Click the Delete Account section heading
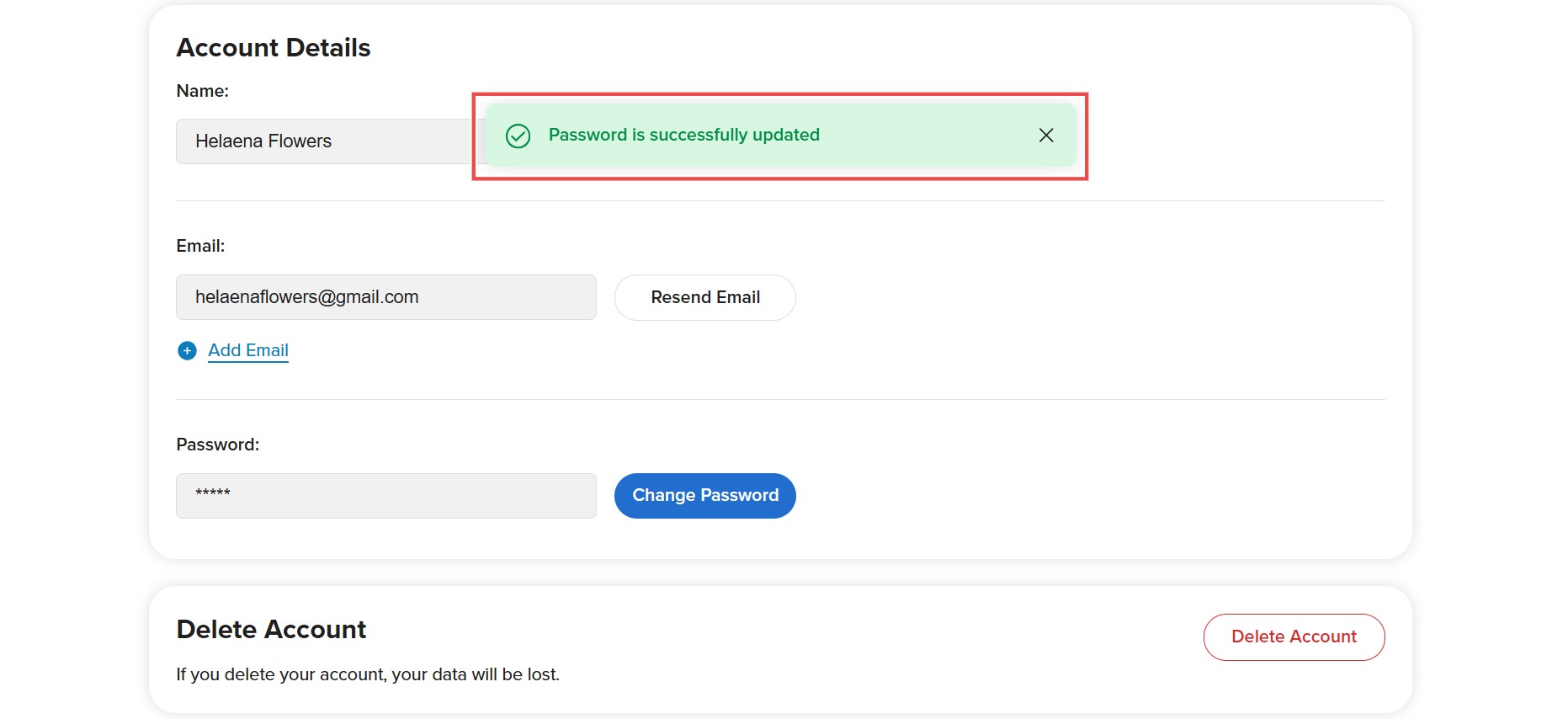 pyautogui.click(x=271, y=630)
